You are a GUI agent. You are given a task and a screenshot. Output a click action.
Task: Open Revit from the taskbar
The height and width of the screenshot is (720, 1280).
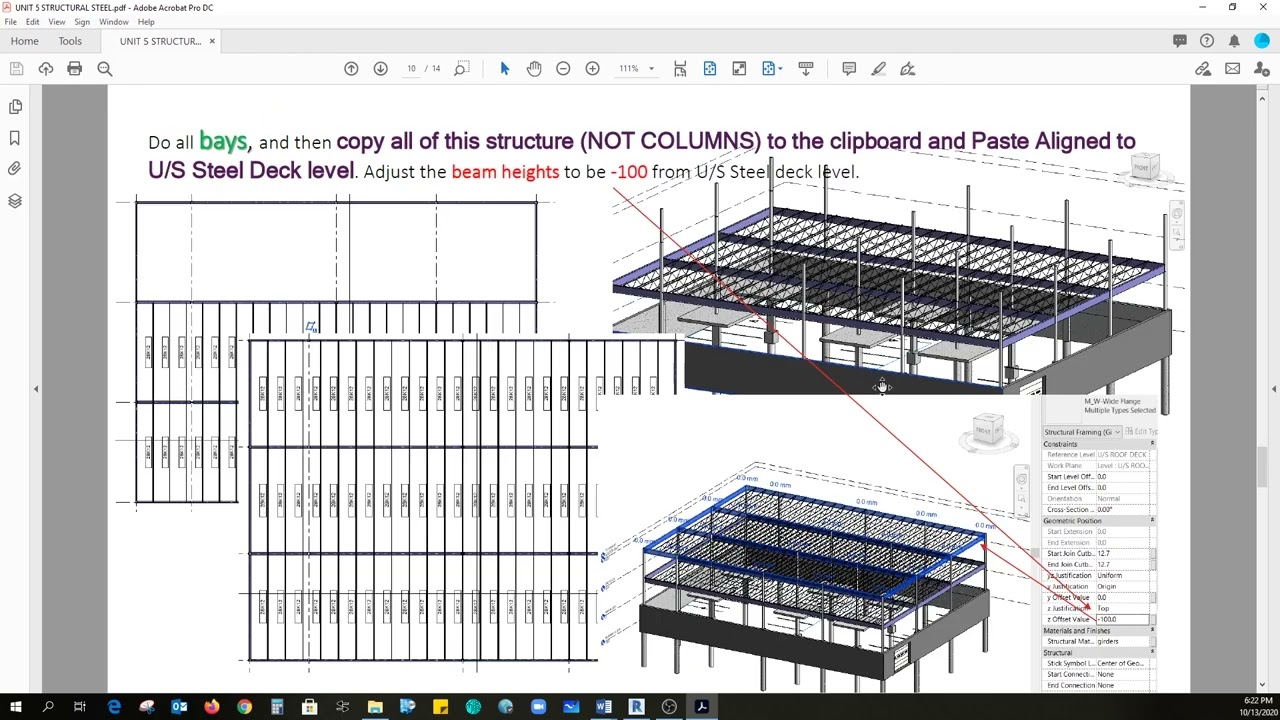(x=636, y=707)
